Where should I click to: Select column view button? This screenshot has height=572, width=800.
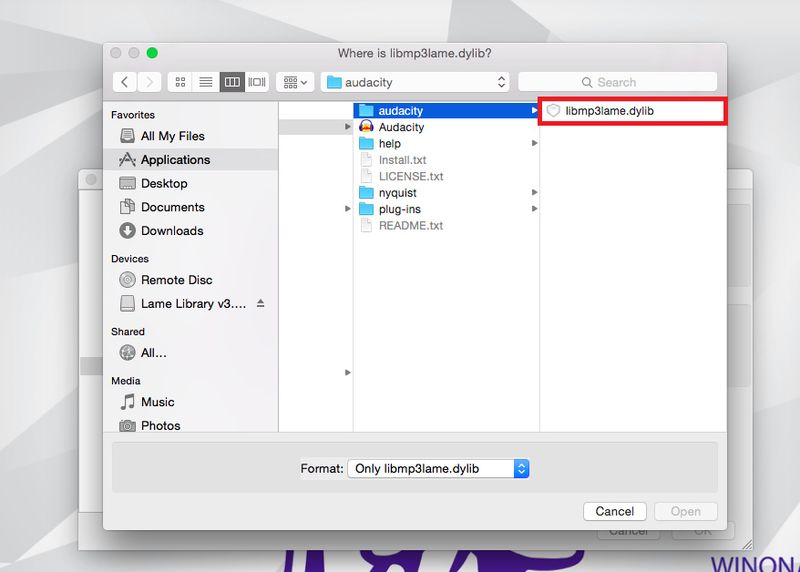[232, 82]
